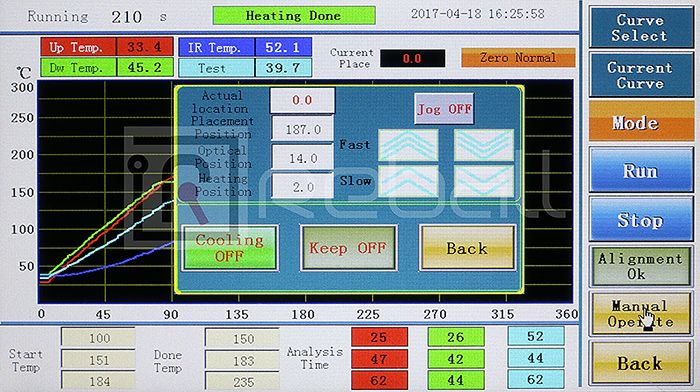Click the Fast up arrow icon
Viewport: 700px width, 392px height.
[x=408, y=145]
